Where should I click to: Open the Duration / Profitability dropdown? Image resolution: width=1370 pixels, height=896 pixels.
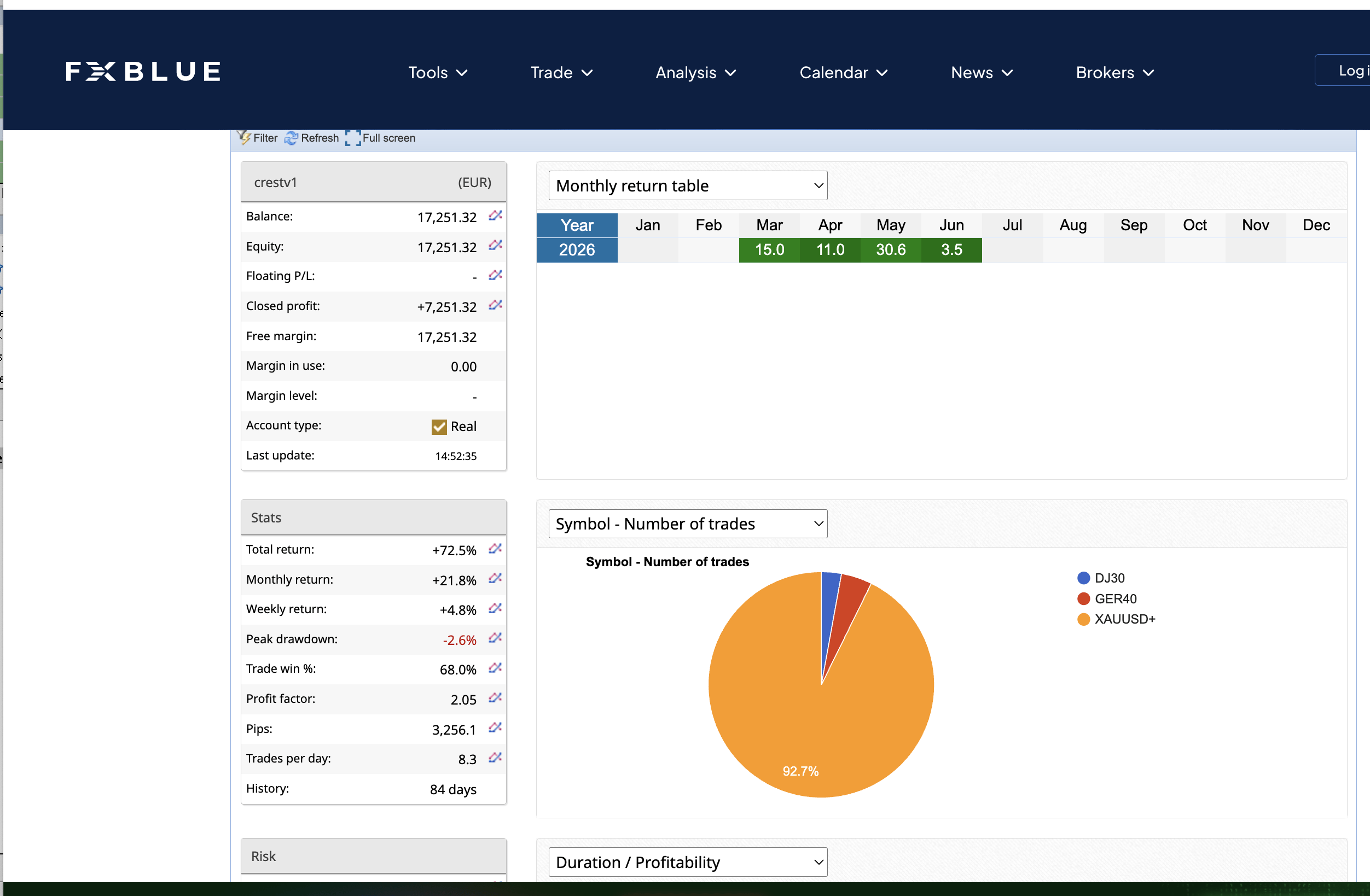[688, 862]
